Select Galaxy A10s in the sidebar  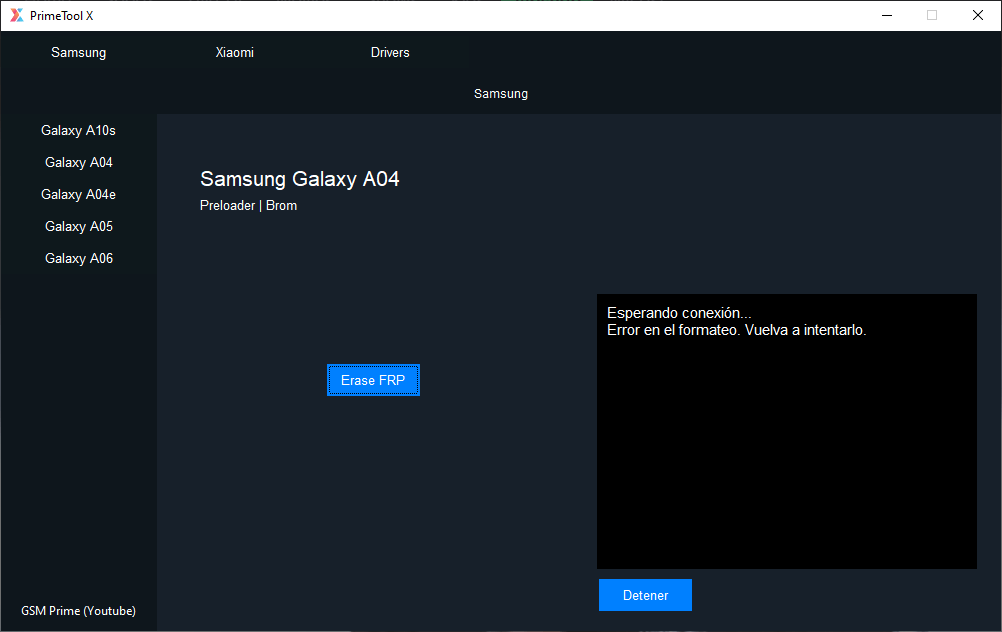tap(78, 130)
